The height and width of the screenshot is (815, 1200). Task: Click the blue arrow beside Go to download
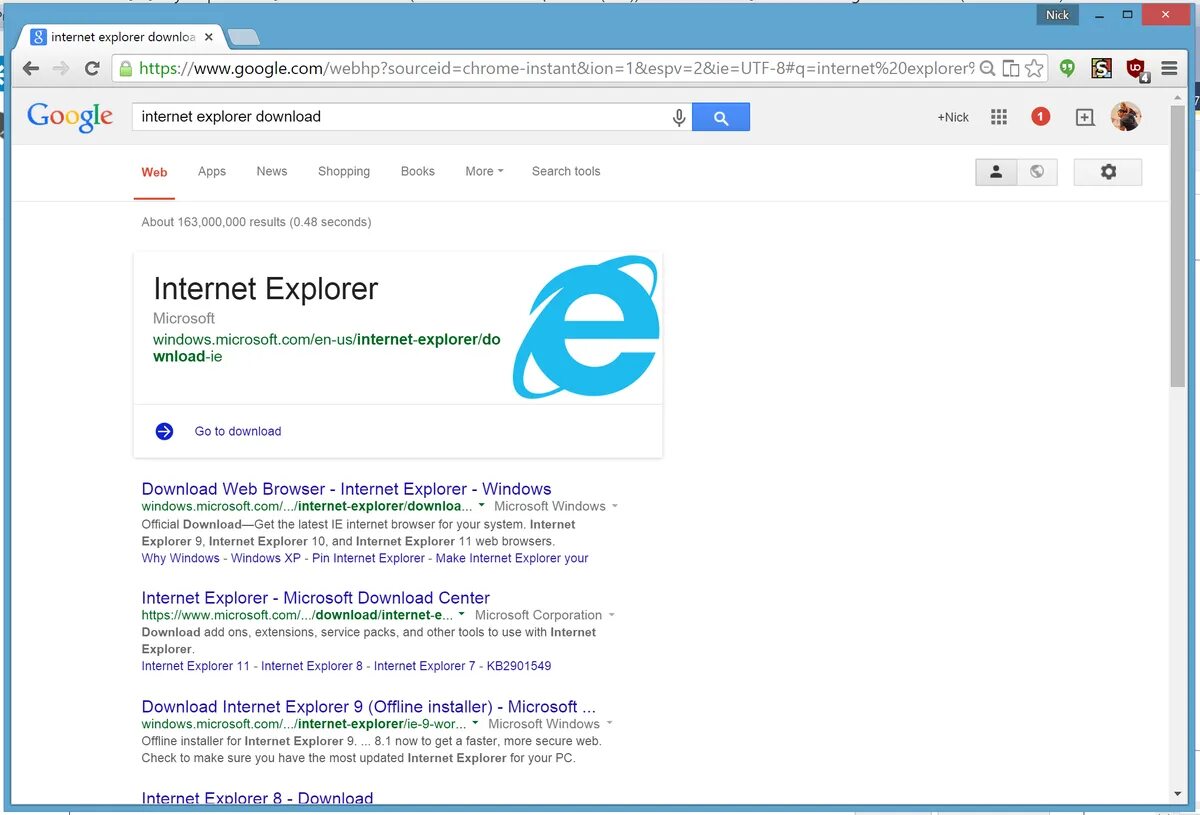click(x=164, y=431)
